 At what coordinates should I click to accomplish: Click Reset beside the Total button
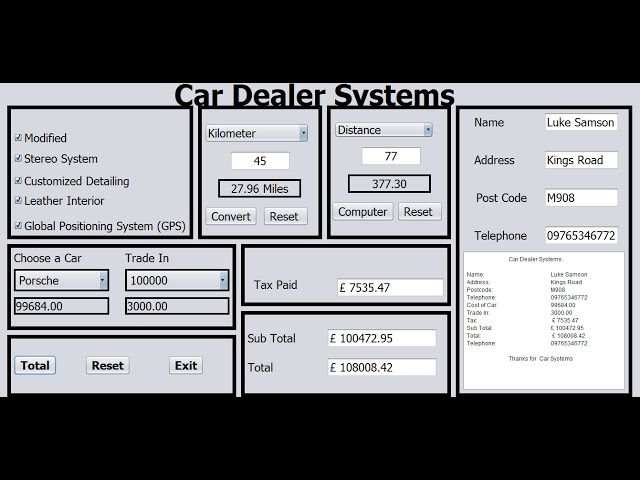(x=108, y=365)
